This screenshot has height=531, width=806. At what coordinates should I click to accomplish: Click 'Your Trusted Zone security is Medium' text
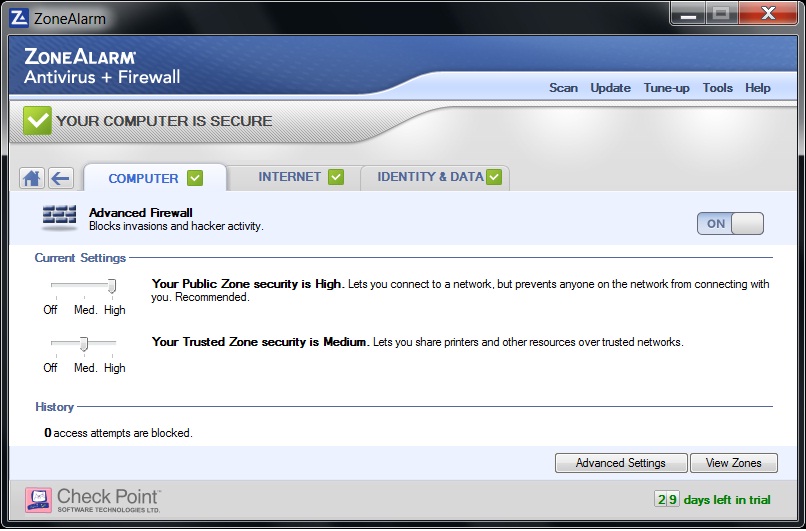(x=261, y=342)
